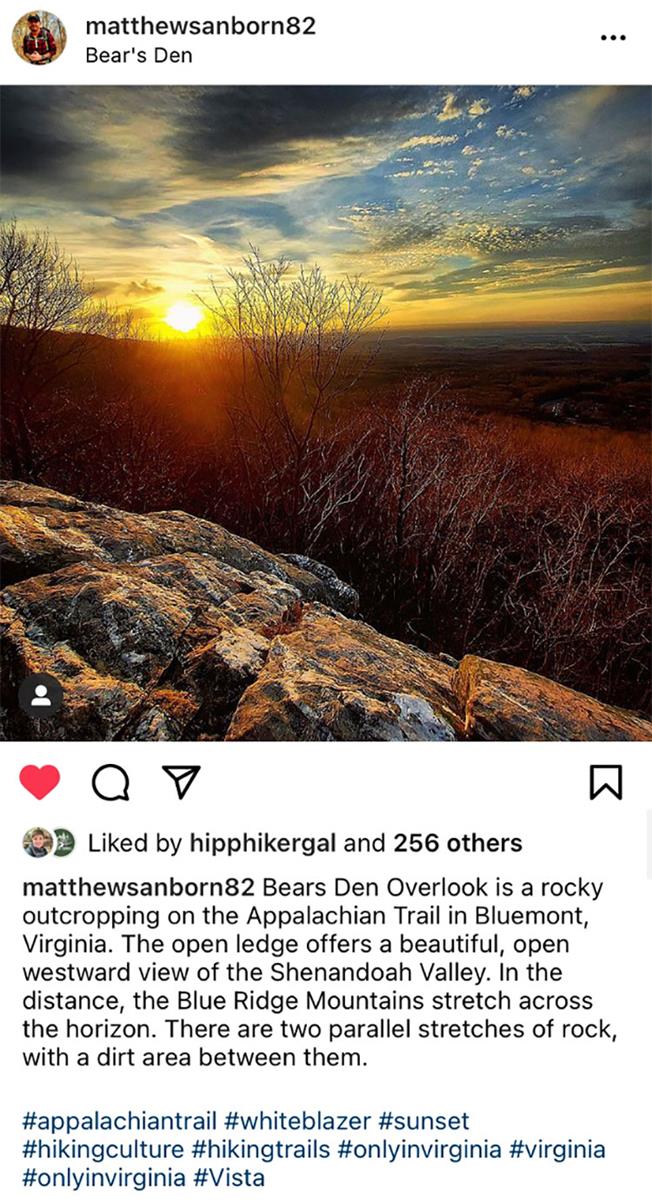
Task: Tap the likers' small avatar icons
Action: [x=49, y=843]
